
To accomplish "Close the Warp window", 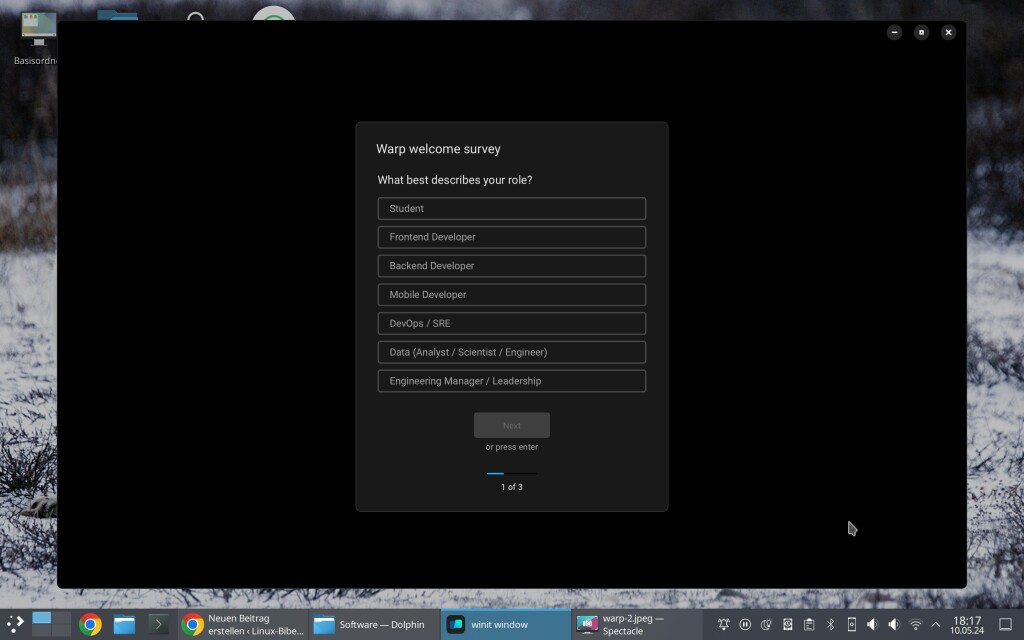I will point(948,32).
